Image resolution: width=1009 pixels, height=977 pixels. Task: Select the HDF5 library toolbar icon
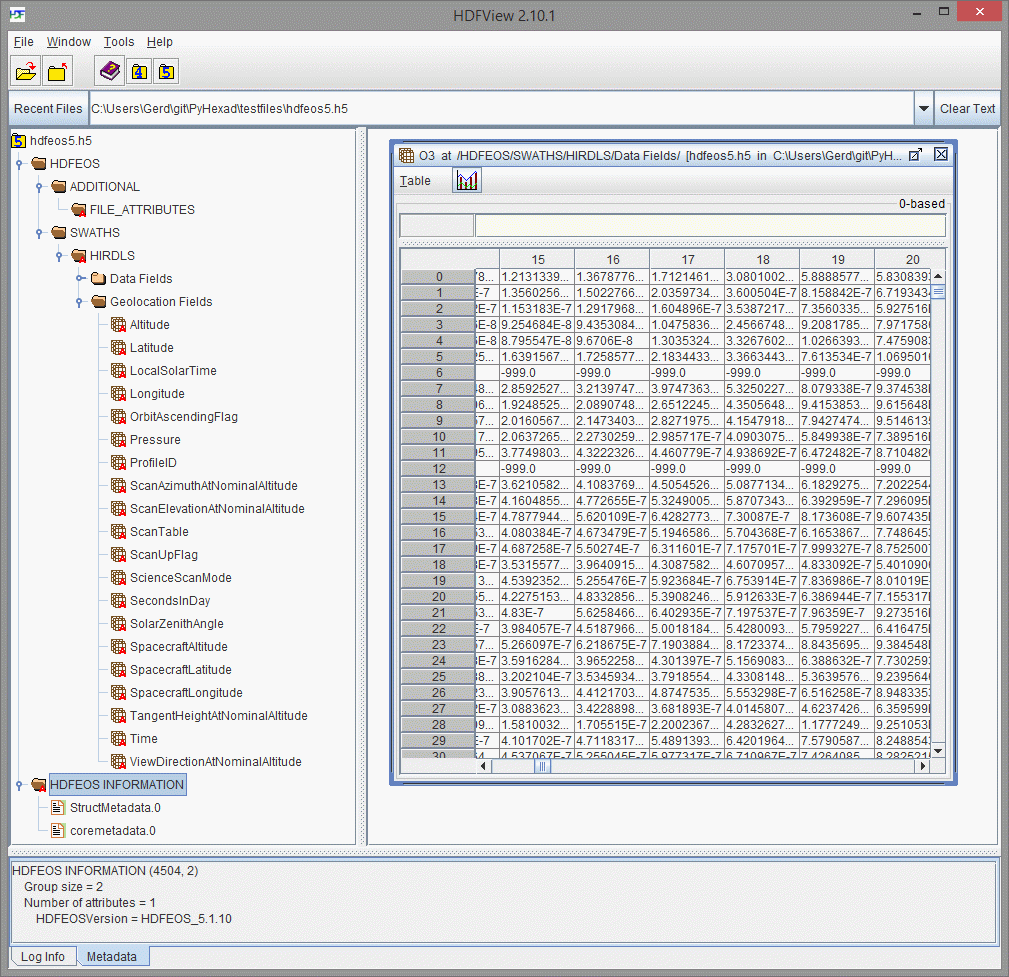[166, 71]
